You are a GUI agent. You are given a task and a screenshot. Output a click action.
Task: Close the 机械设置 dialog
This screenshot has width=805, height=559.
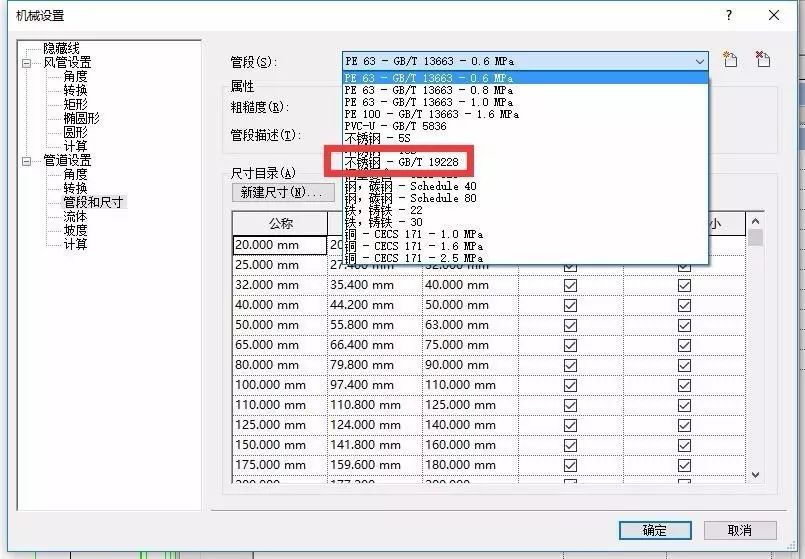point(774,15)
